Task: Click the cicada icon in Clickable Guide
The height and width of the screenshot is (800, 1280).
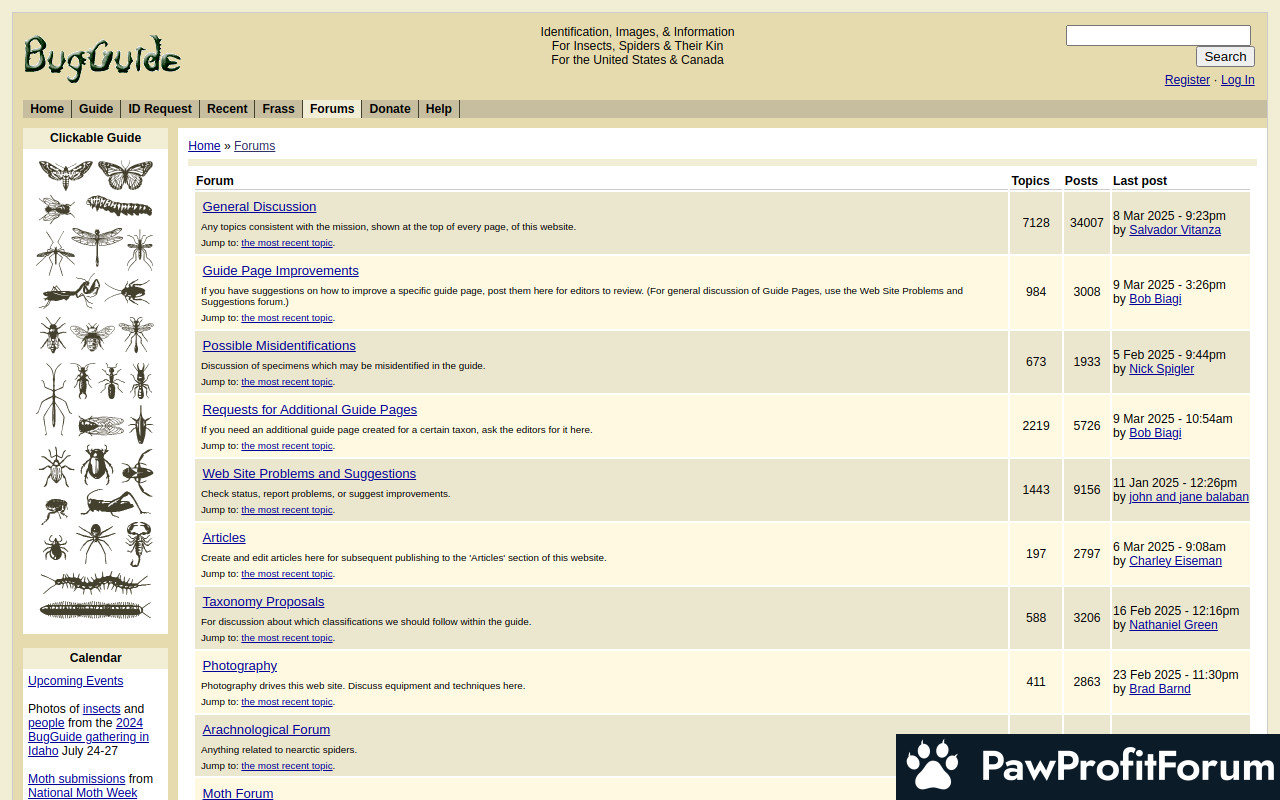Action: 100,425
